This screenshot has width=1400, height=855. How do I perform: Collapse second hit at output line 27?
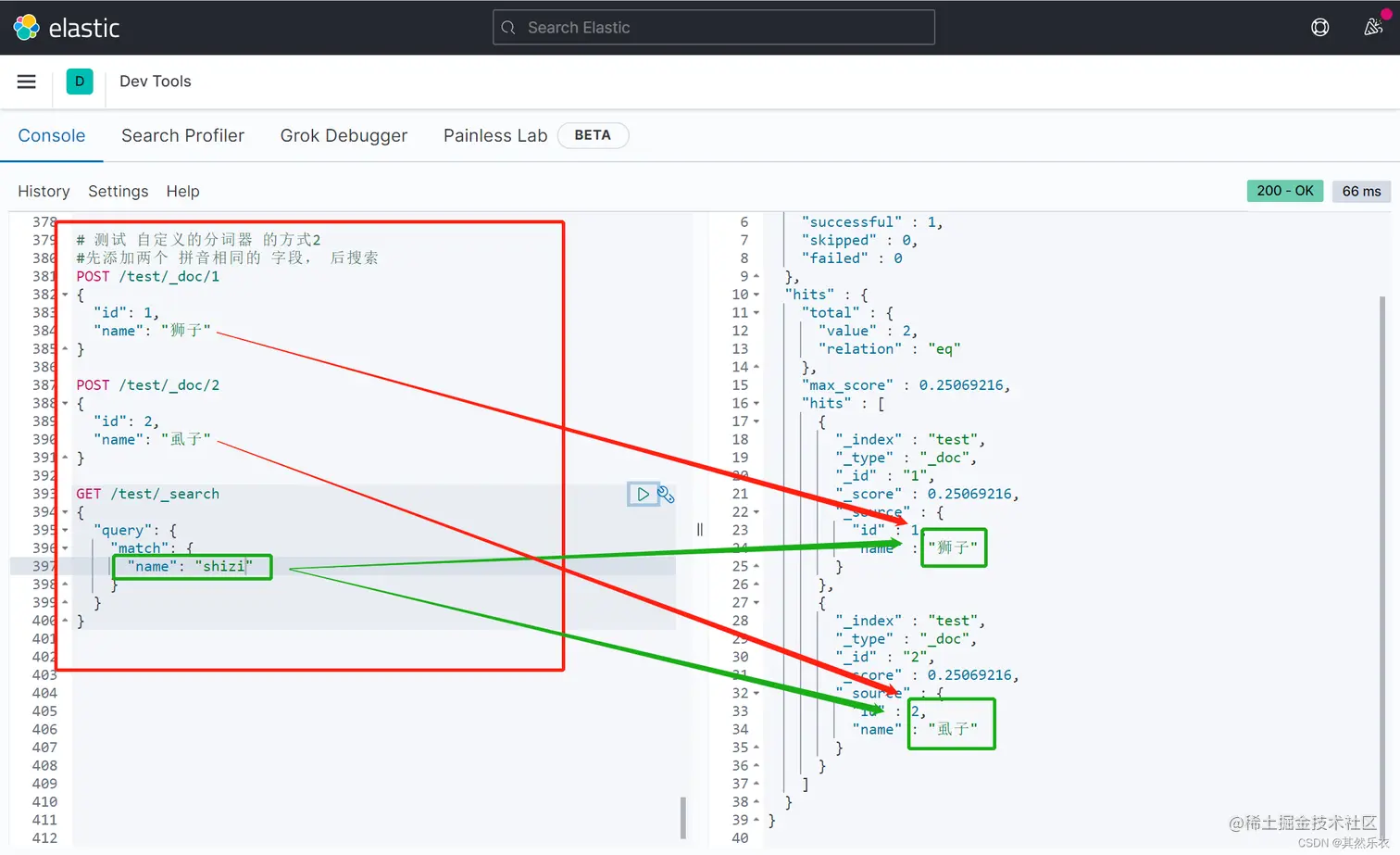(x=756, y=603)
